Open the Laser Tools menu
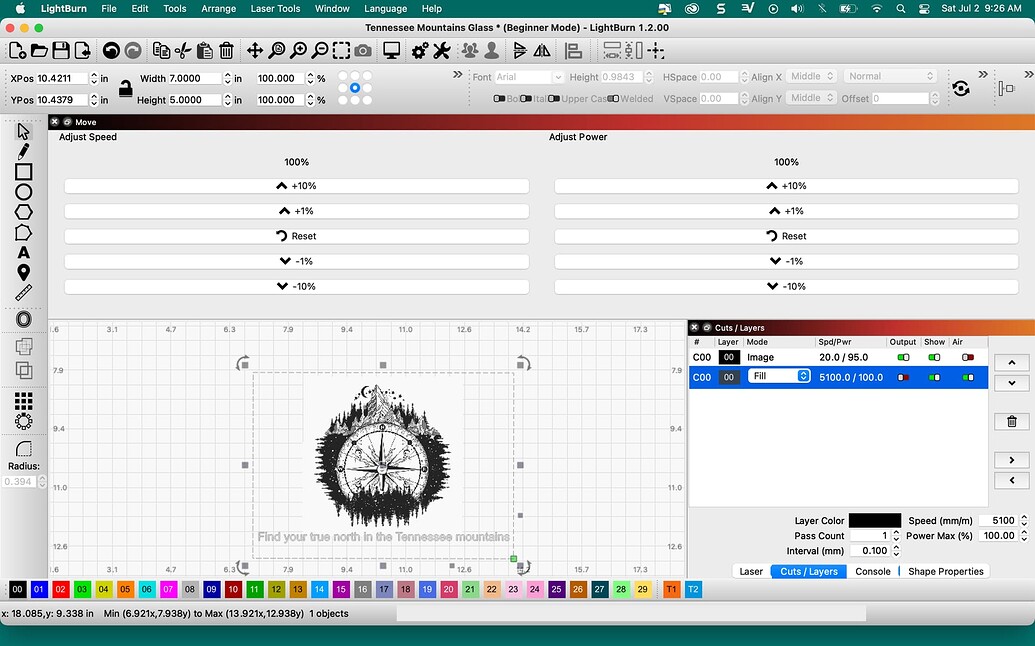This screenshot has width=1035, height=646. click(x=275, y=8)
